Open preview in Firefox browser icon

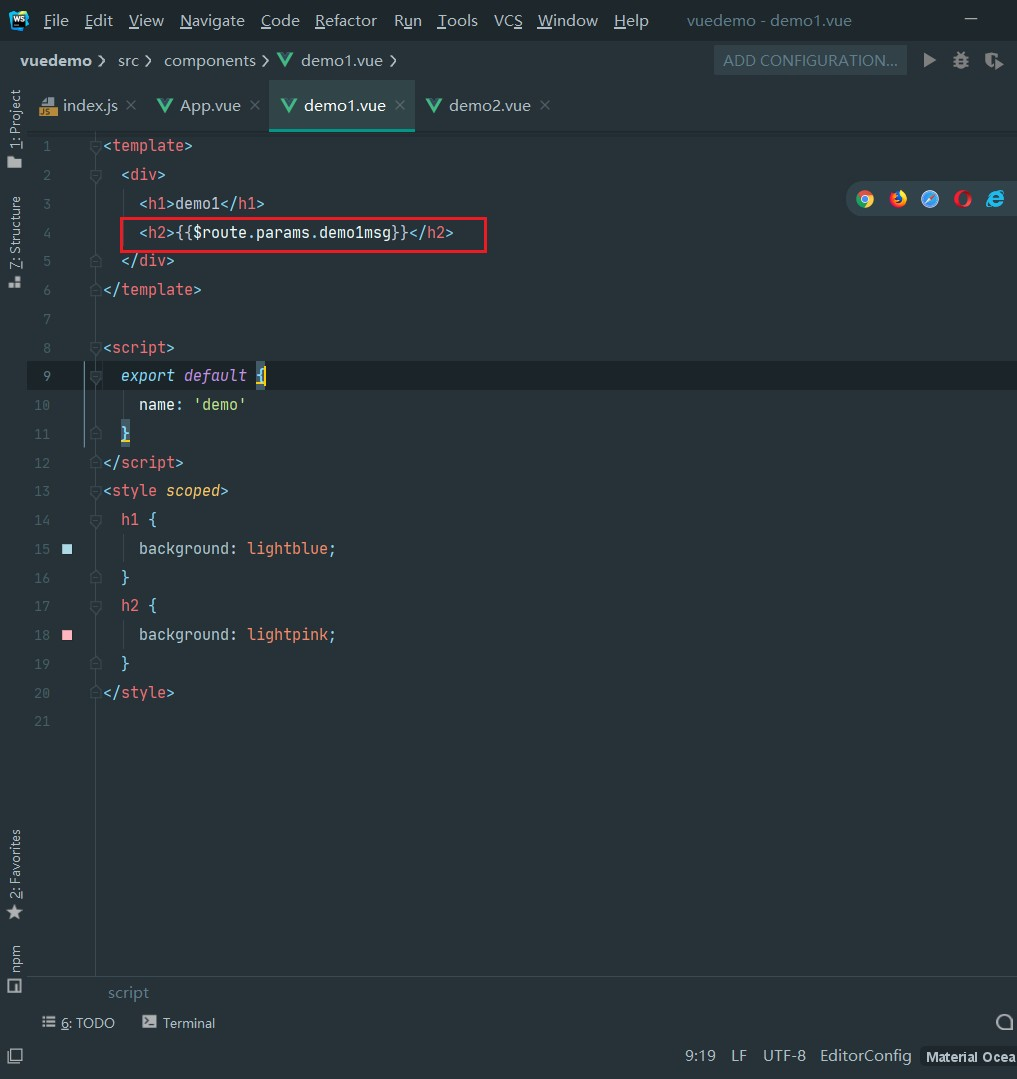pyautogui.click(x=898, y=200)
